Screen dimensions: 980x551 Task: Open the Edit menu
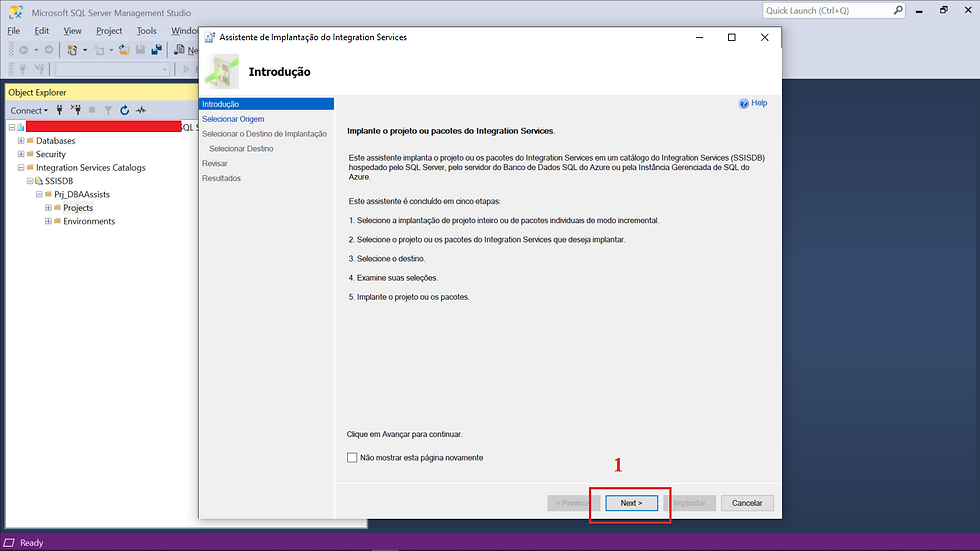coord(41,31)
